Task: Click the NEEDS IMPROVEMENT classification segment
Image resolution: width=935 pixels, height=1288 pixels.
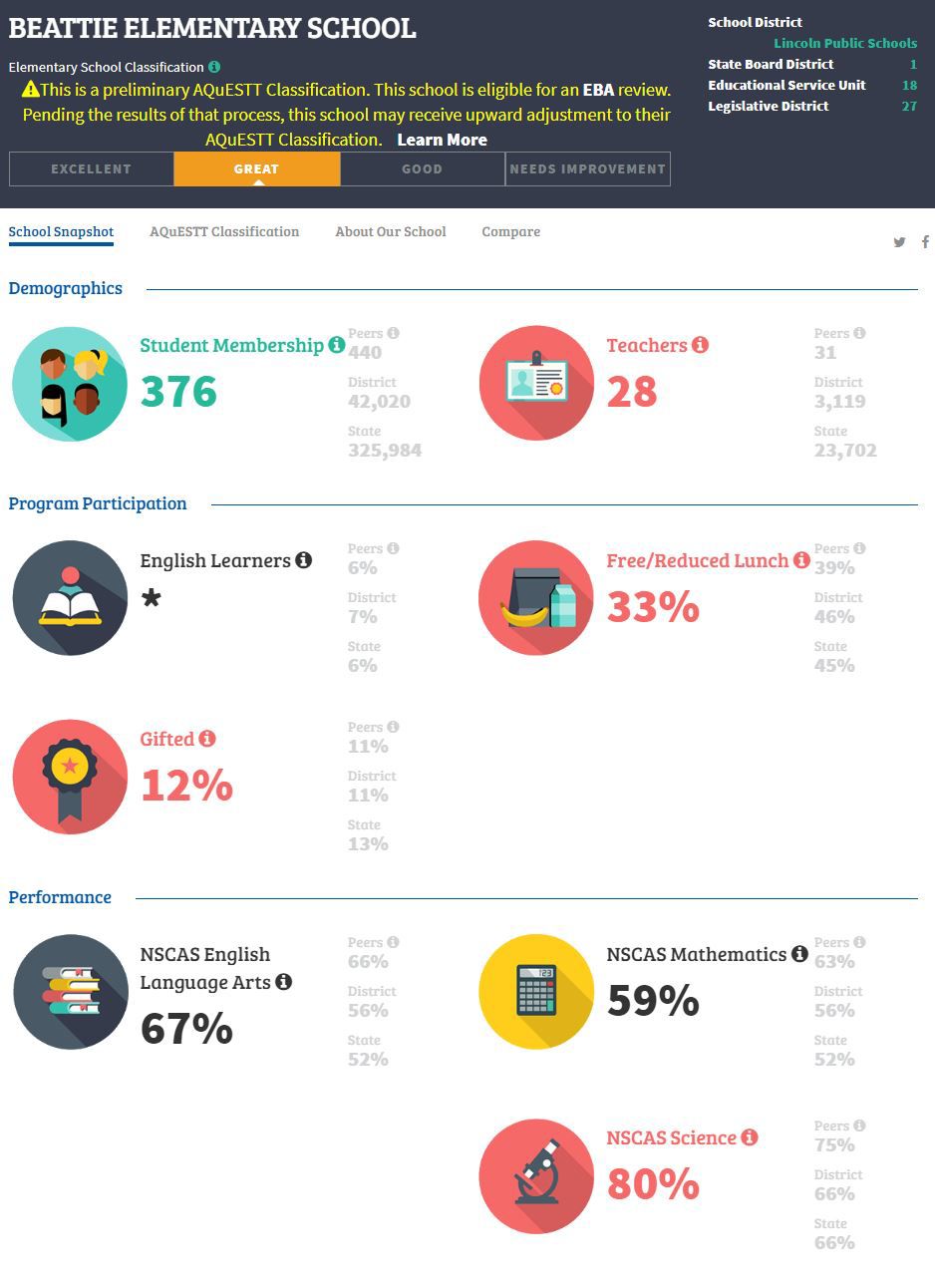Action: point(588,169)
